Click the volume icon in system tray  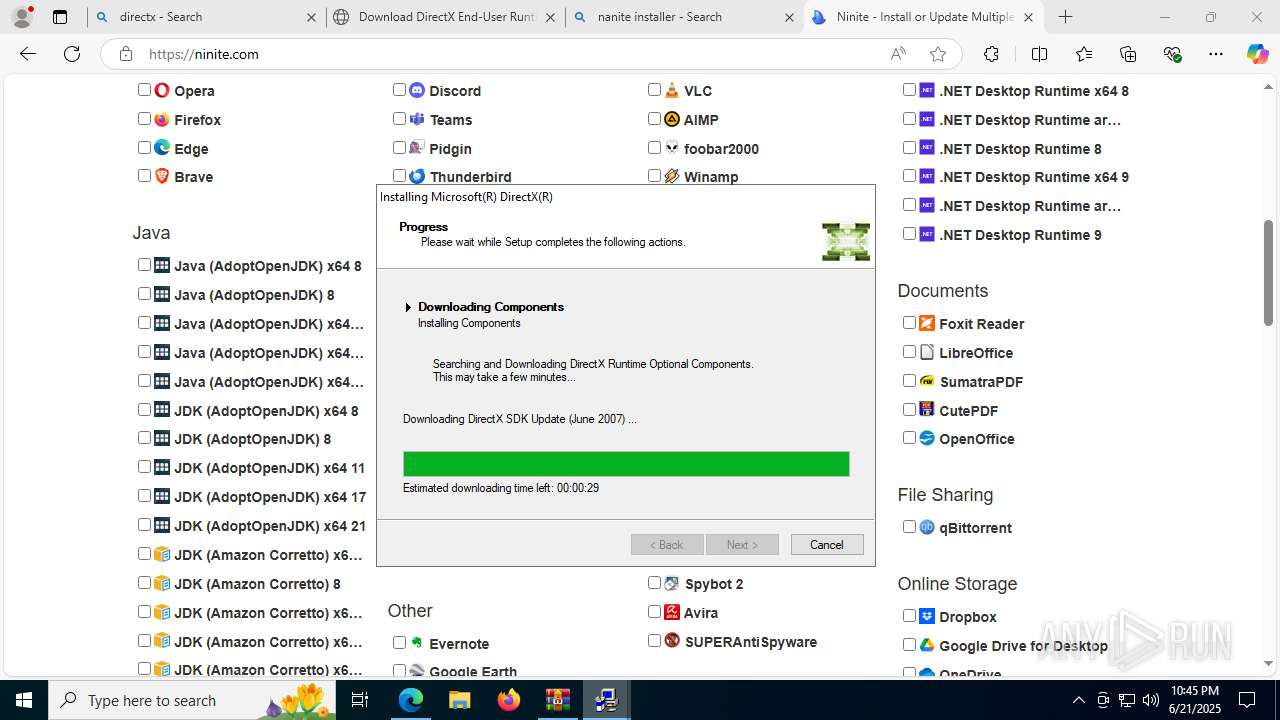tap(1150, 700)
